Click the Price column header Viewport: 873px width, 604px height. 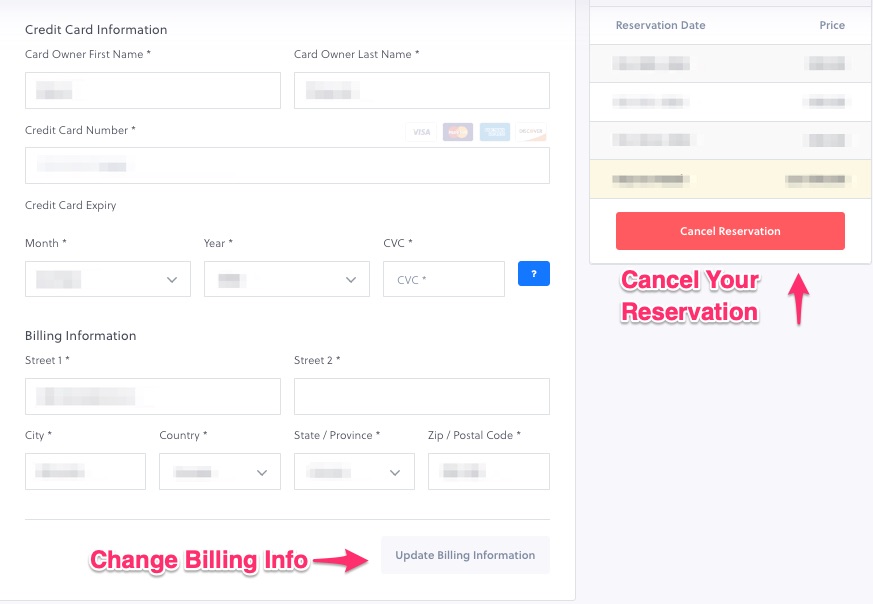(x=831, y=25)
